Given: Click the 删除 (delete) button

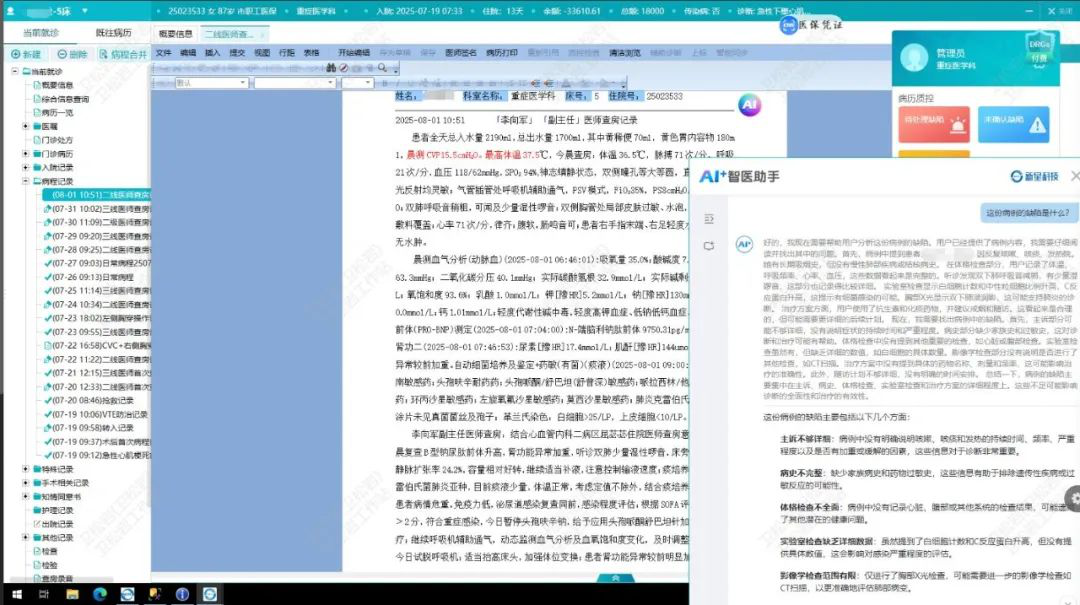Looking at the screenshot, I should coord(72,54).
